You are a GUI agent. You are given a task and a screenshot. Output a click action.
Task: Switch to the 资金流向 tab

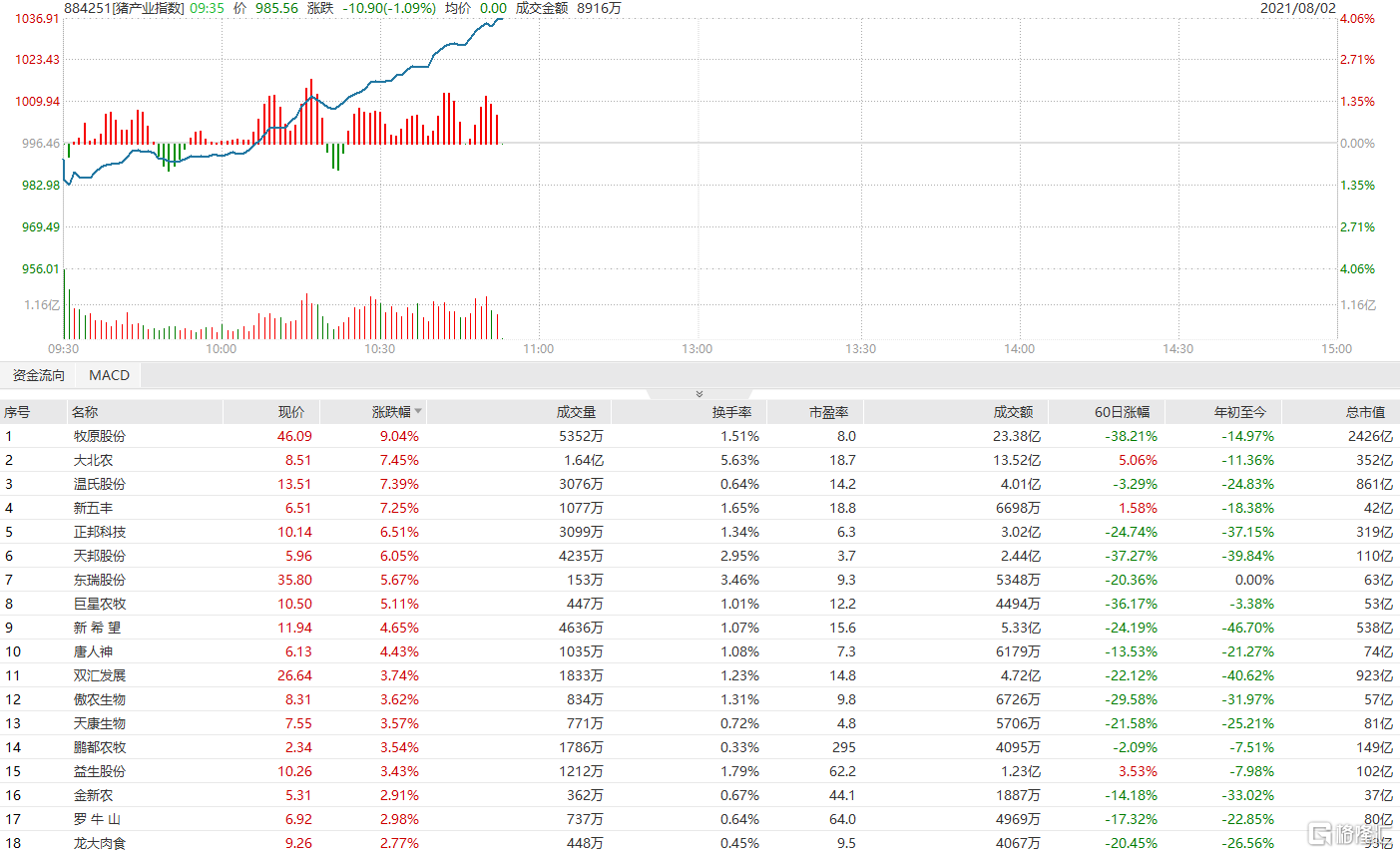pos(39,375)
